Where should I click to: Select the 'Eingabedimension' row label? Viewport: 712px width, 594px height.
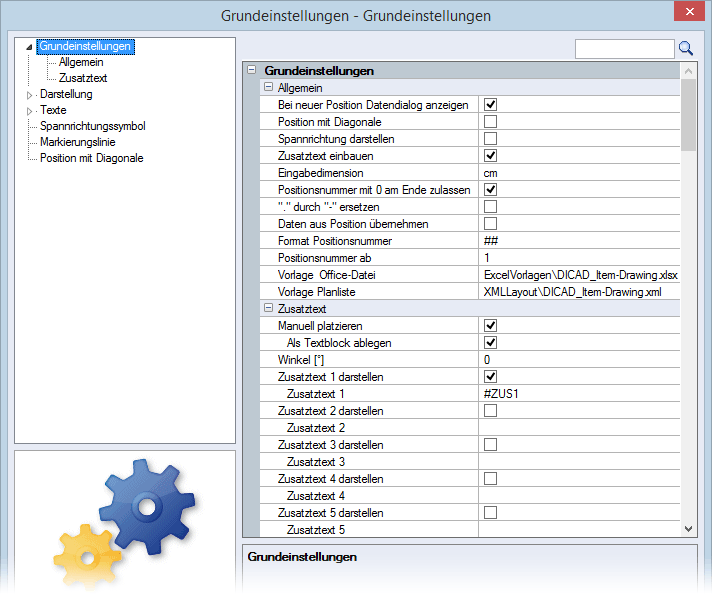(x=321, y=173)
